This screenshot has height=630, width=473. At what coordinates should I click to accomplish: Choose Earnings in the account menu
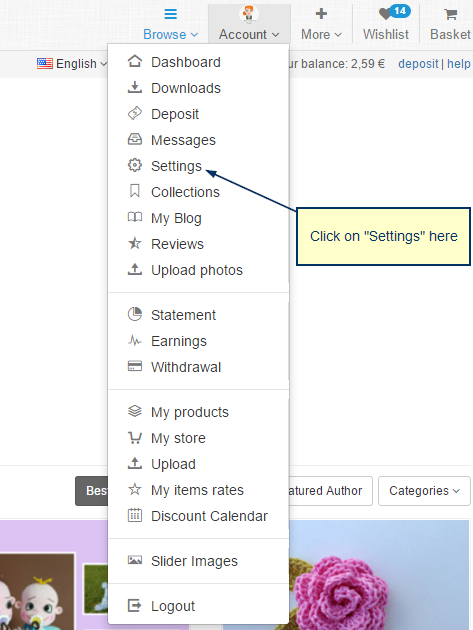pyautogui.click(x=179, y=341)
